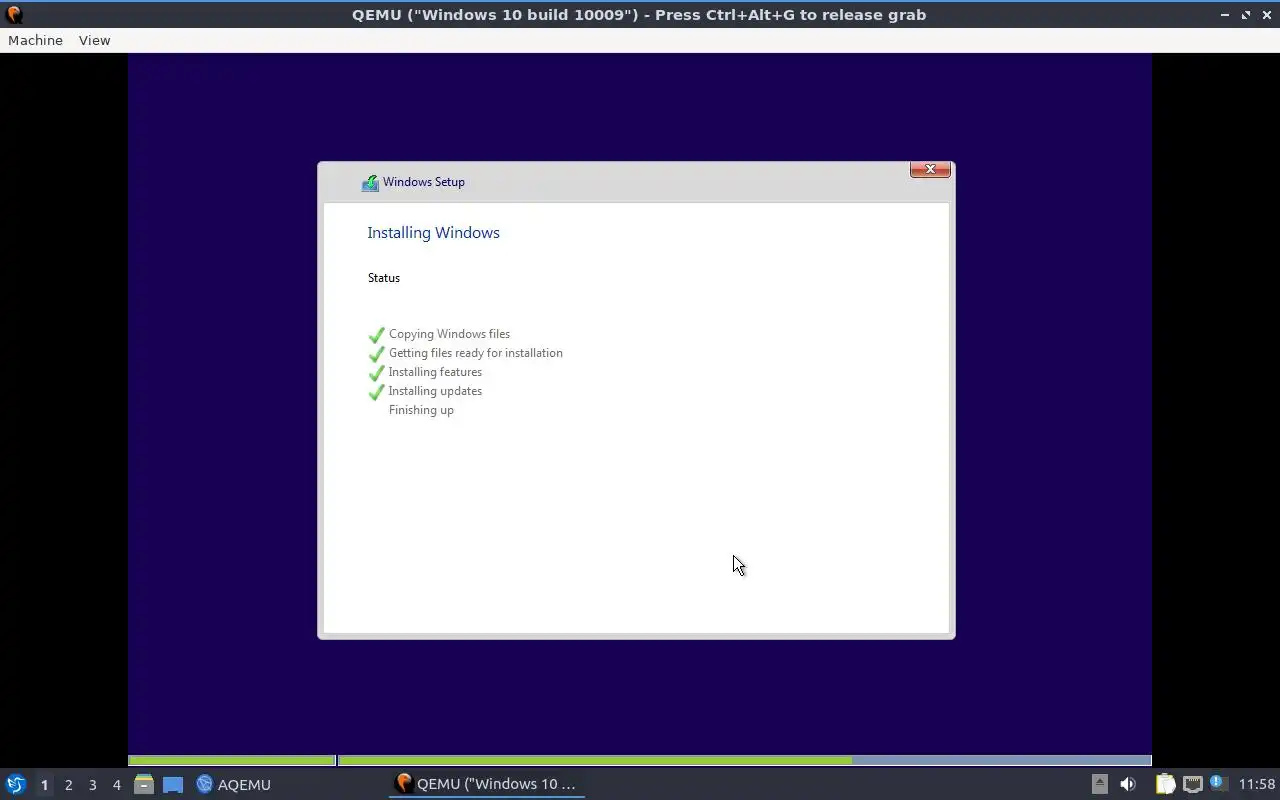Click the QEMU app icon in the title bar
The image size is (1280, 800).
click(14, 15)
